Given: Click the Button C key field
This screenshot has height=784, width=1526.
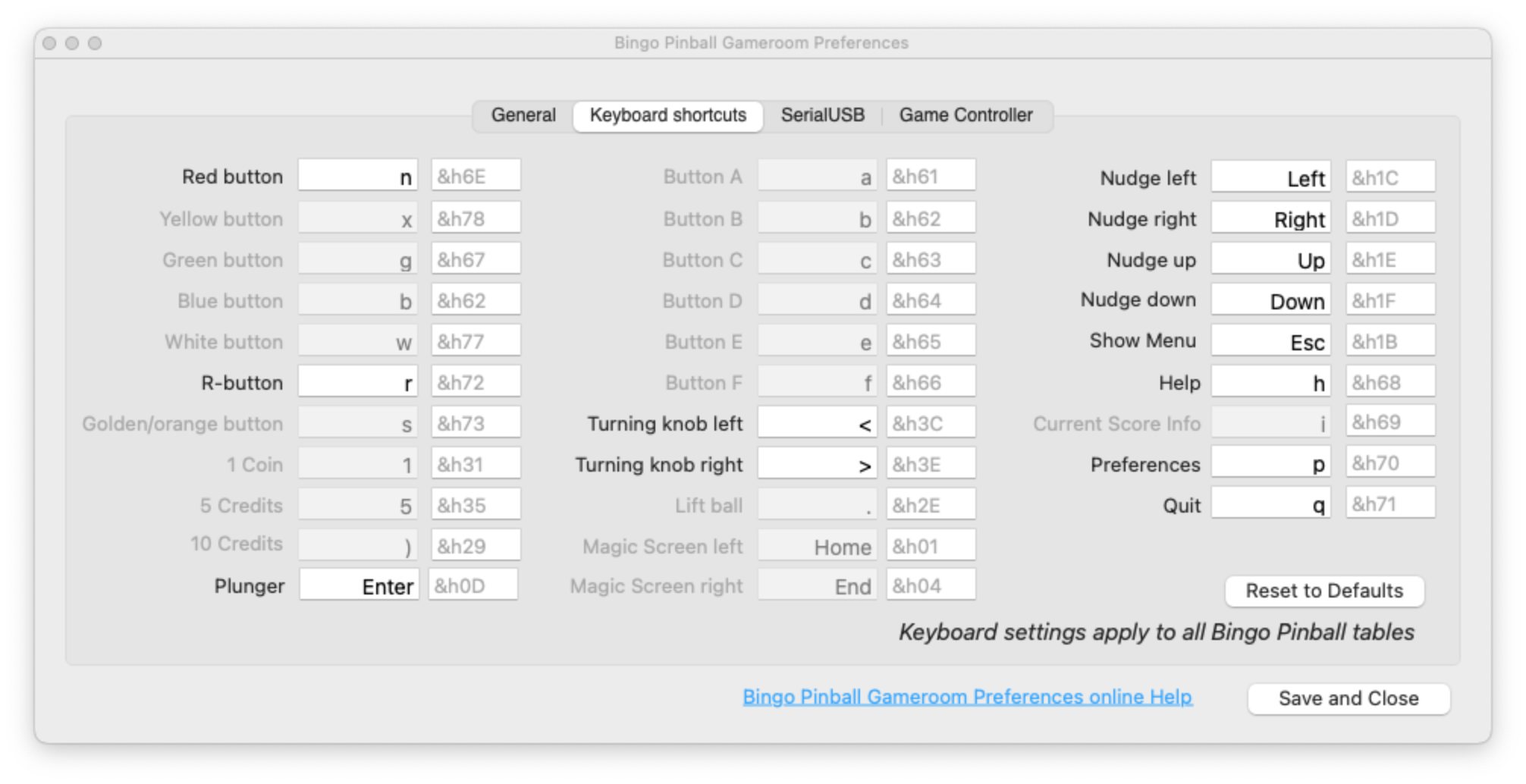Looking at the screenshot, I should tap(817, 259).
